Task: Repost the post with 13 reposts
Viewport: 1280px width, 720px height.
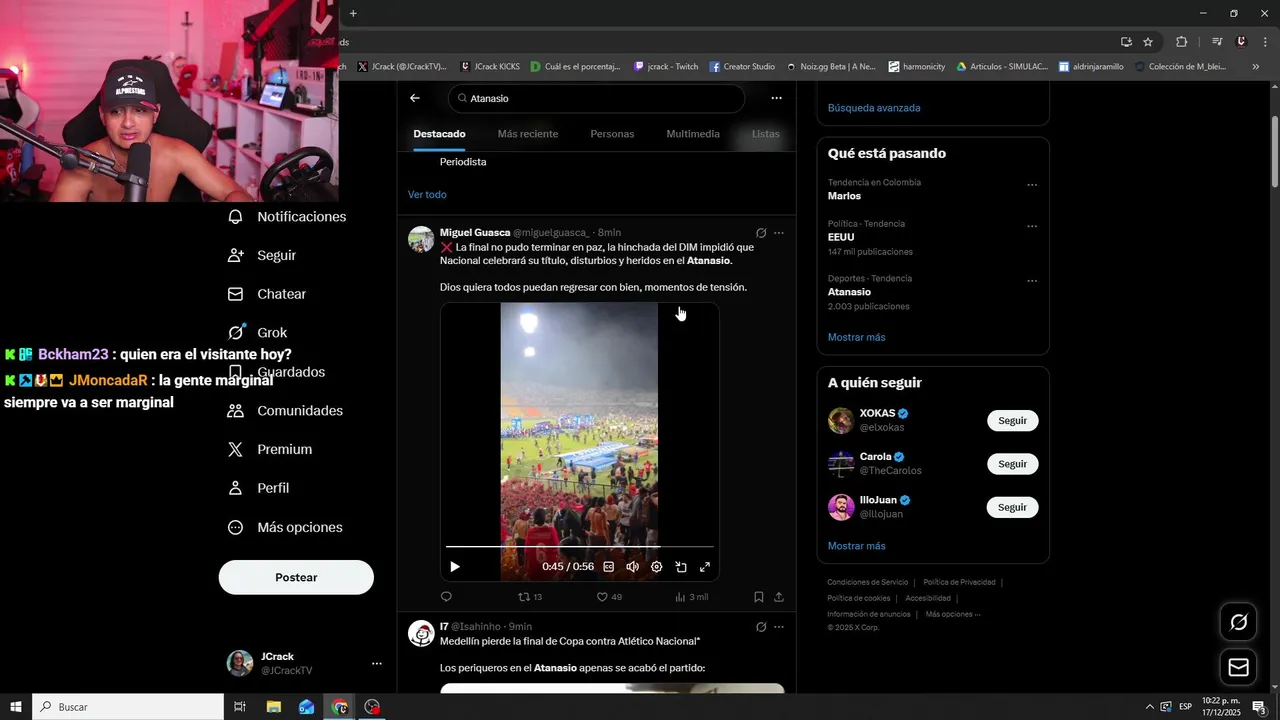Action: click(x=530, y=597)
